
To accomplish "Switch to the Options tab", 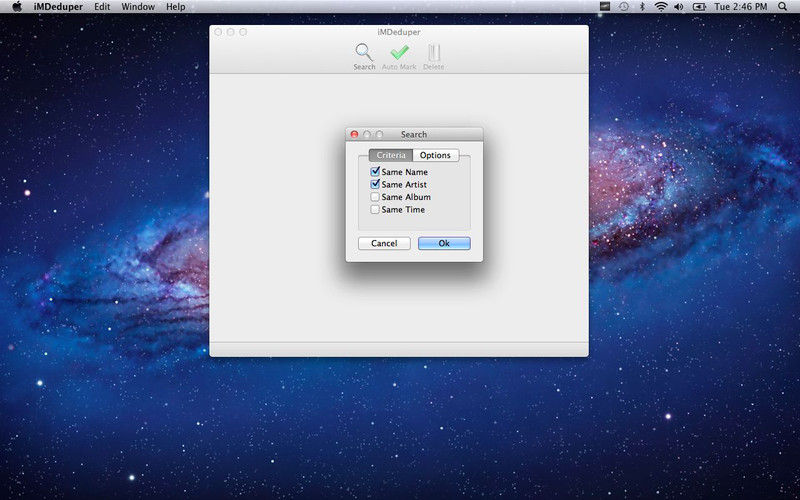I will [435, 155].
